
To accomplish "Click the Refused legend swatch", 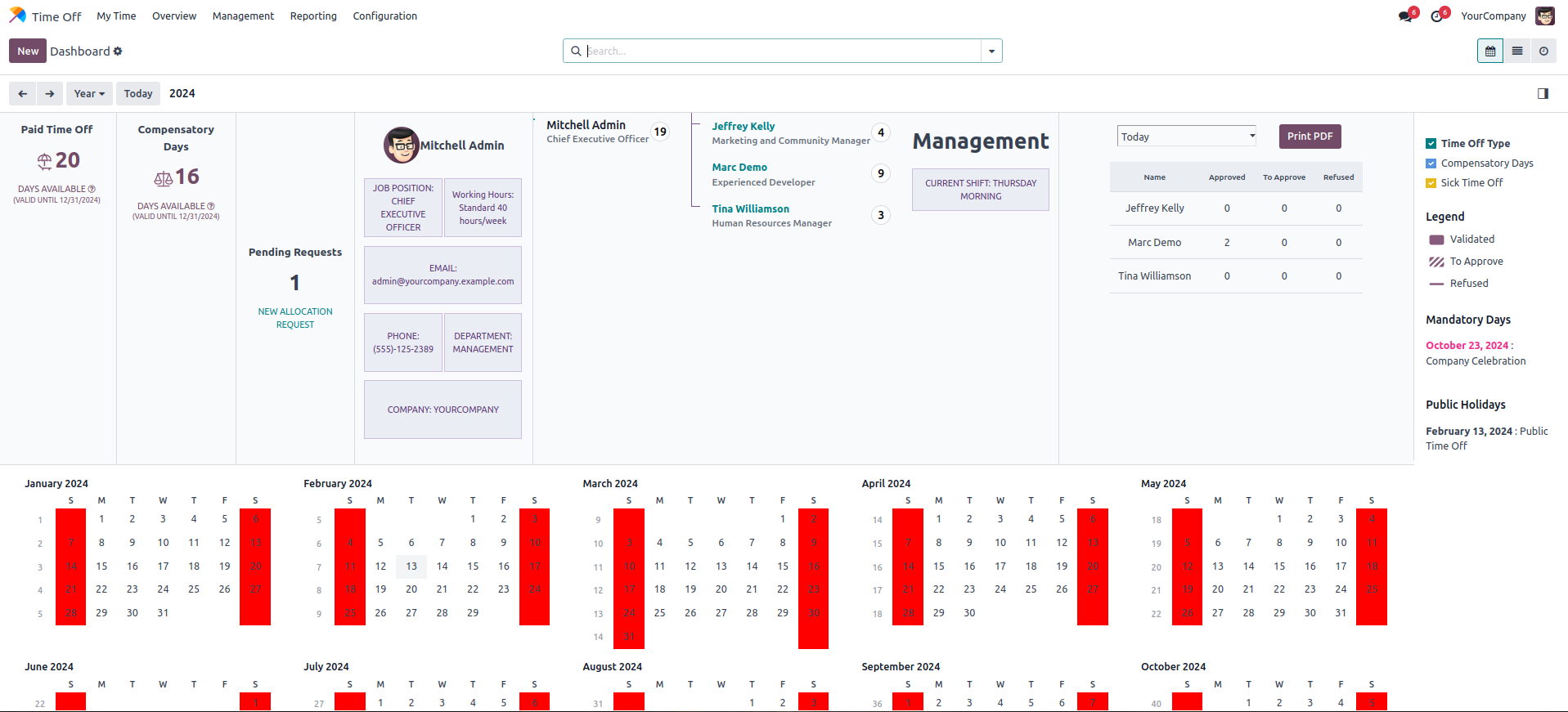I will coord(1436,284).
